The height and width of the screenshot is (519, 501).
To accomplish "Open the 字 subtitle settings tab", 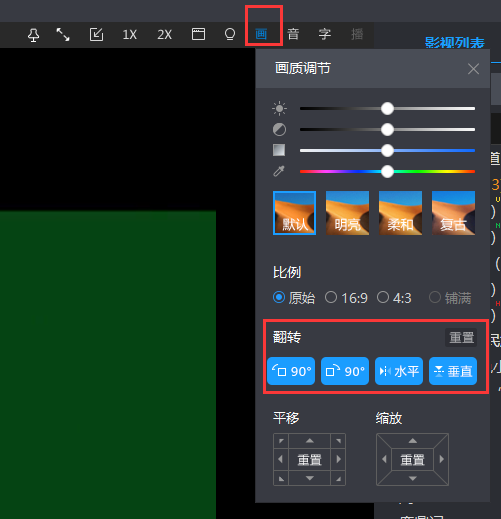I will 325,34.
